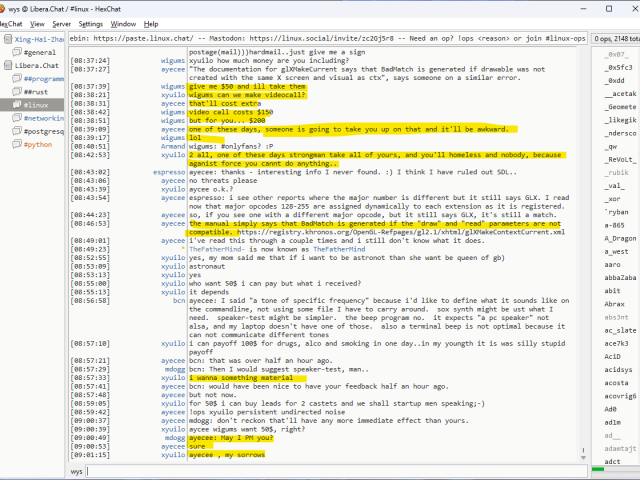The image size is (640, 480).
Task: Click the chat area vertical scrollbar
Action: 580,250
